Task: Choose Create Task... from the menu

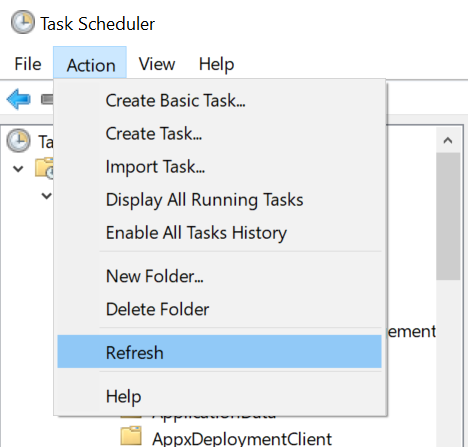Action: [x=219, y=134]
